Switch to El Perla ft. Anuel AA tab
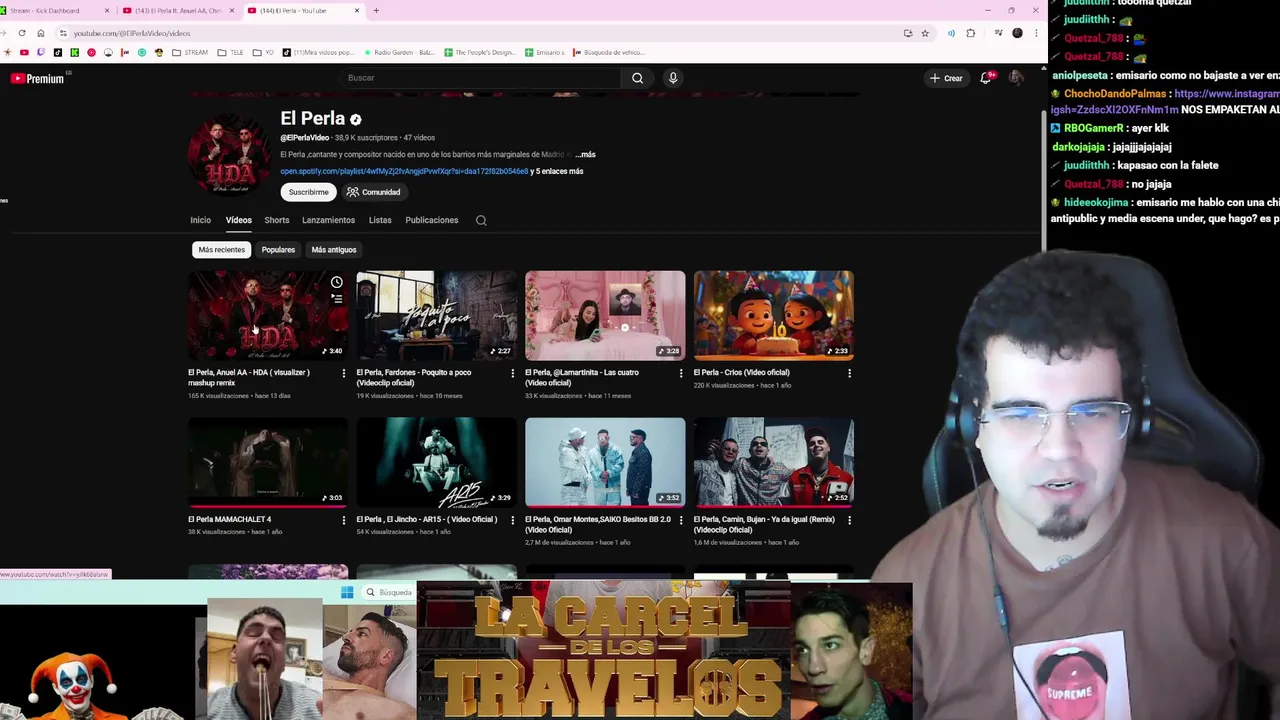This screenshot has height=720, width=1280. tap(178, 10)
